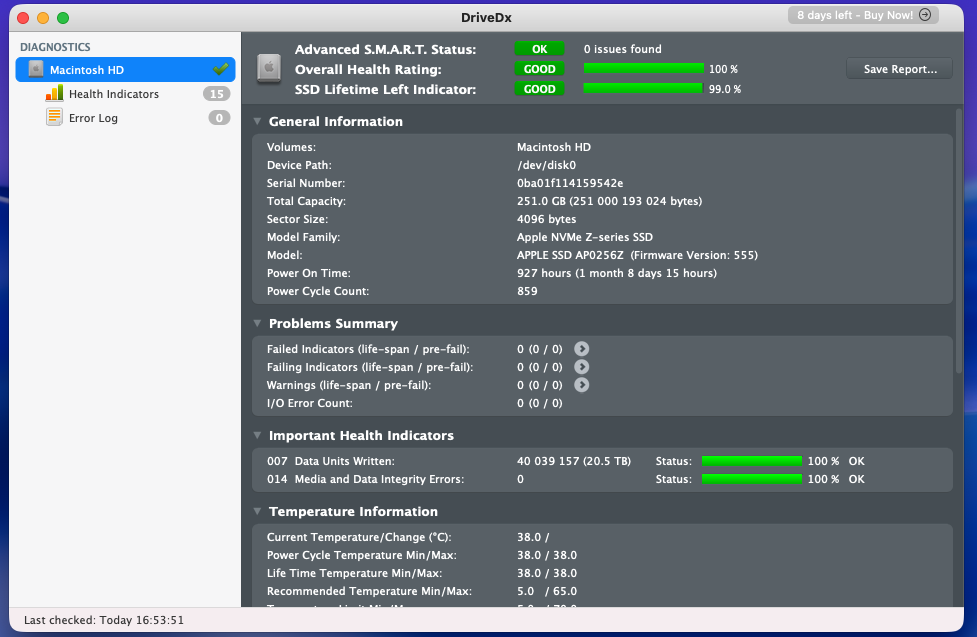Collapse the Important Health Indicators section
Screen dimensions: 977x637
point(257,436)
